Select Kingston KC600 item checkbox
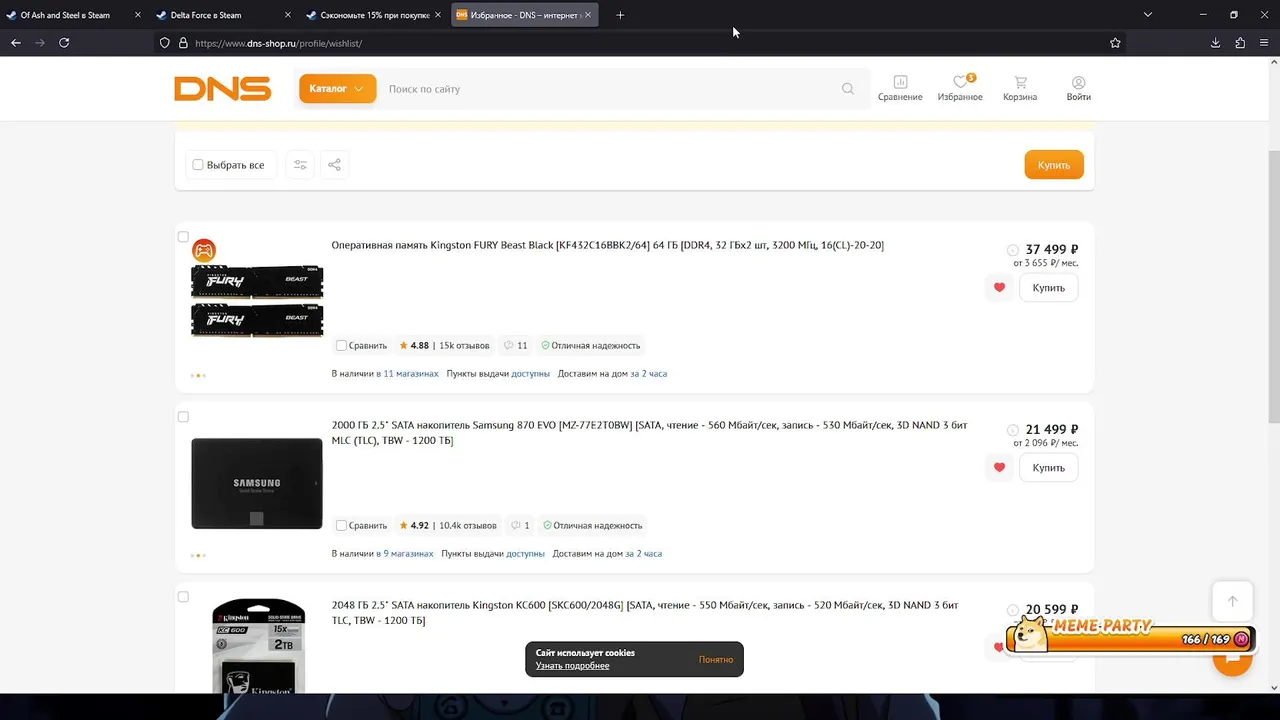Screen dimensions: 1280x720 [x=183, y=597]
